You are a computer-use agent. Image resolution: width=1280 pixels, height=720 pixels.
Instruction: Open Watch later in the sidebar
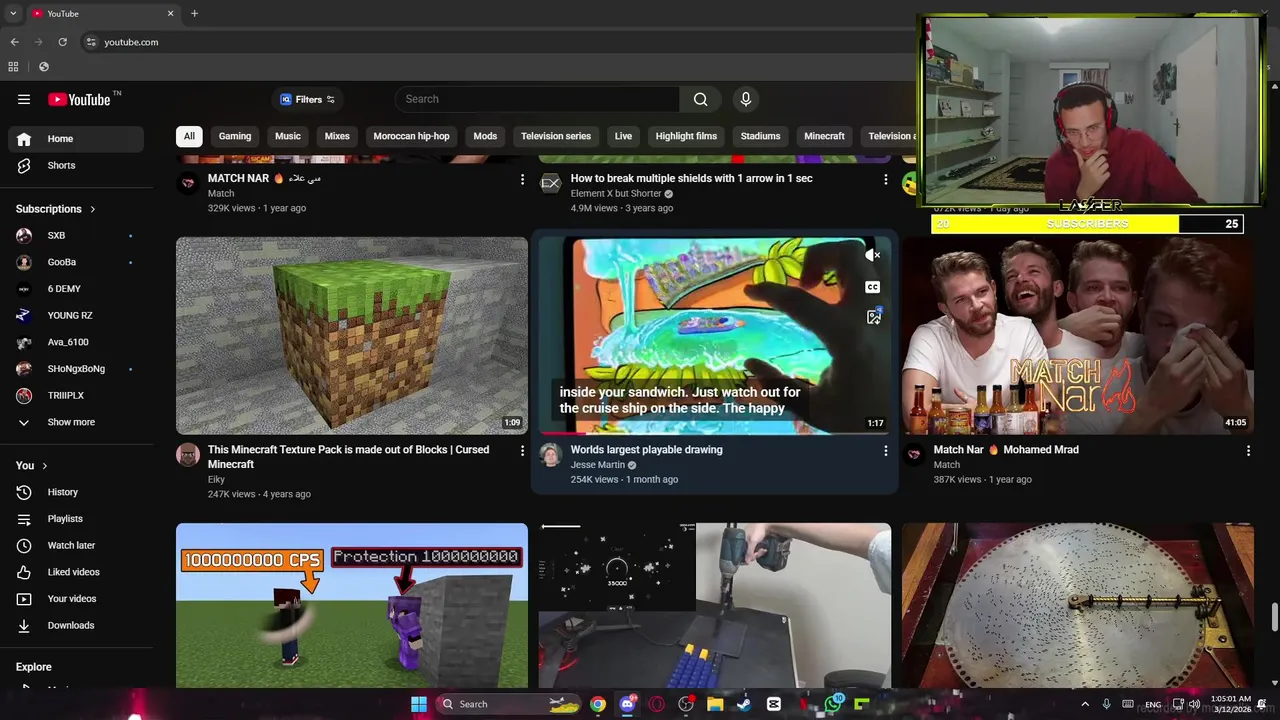click(76, 545)
